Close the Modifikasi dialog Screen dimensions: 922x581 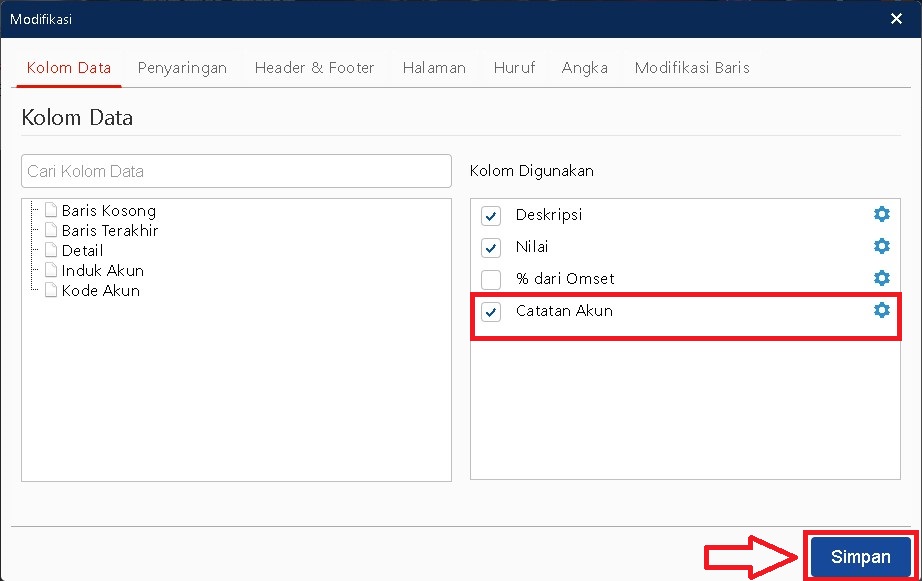pos(895,18)
